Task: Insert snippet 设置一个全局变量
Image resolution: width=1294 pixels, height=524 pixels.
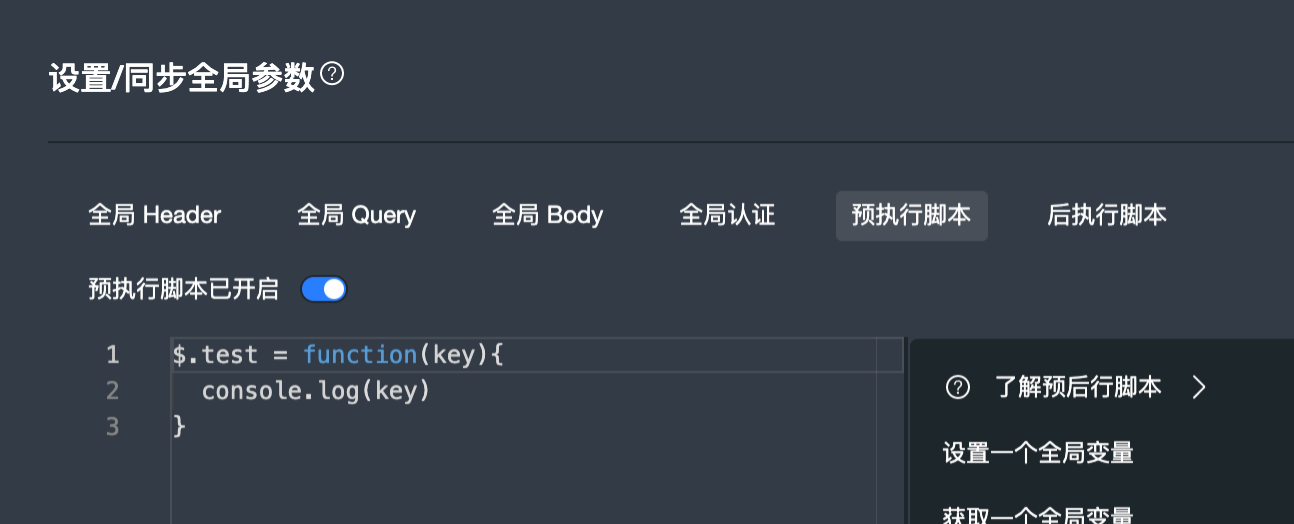Action: tap(1038, 453)
